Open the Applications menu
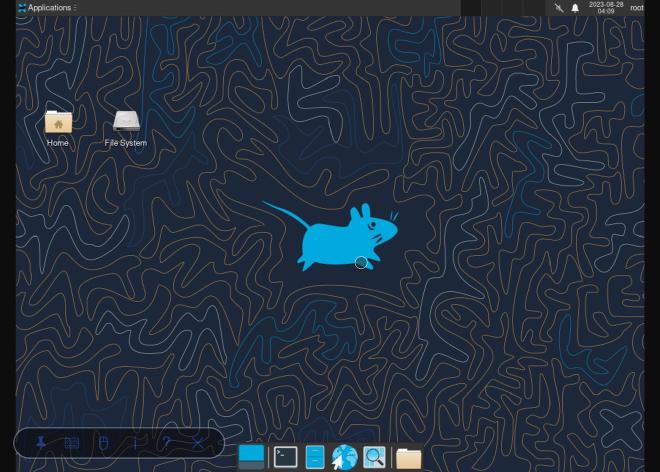This screenshot has width=660, height=472. click(45, 8)
